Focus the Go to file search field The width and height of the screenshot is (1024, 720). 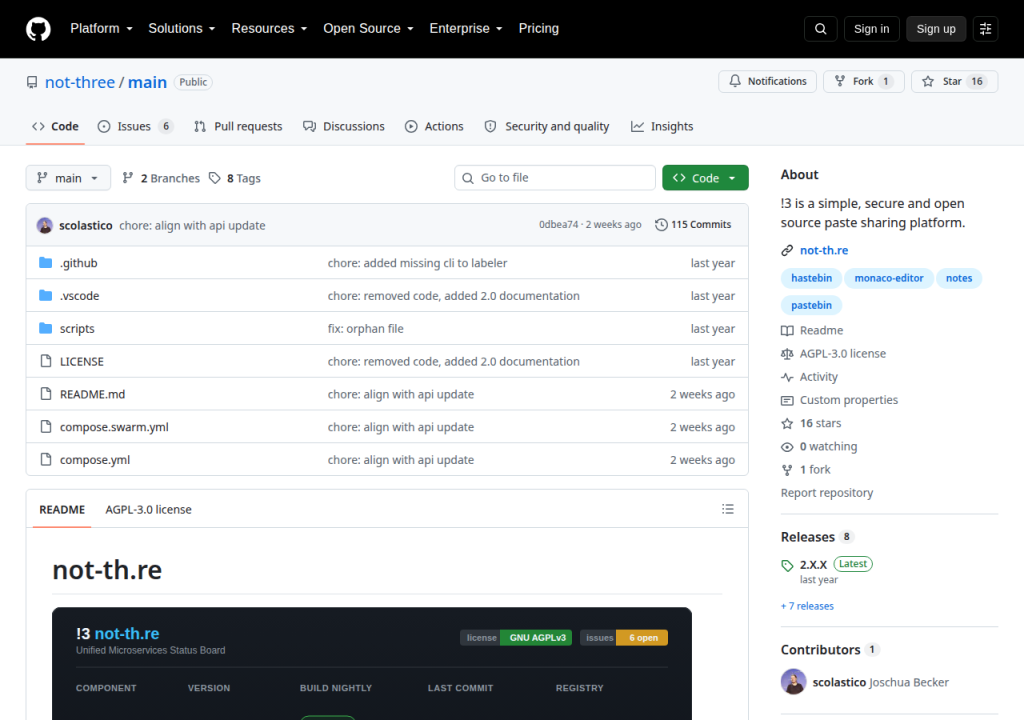click(x=554, y=178)
